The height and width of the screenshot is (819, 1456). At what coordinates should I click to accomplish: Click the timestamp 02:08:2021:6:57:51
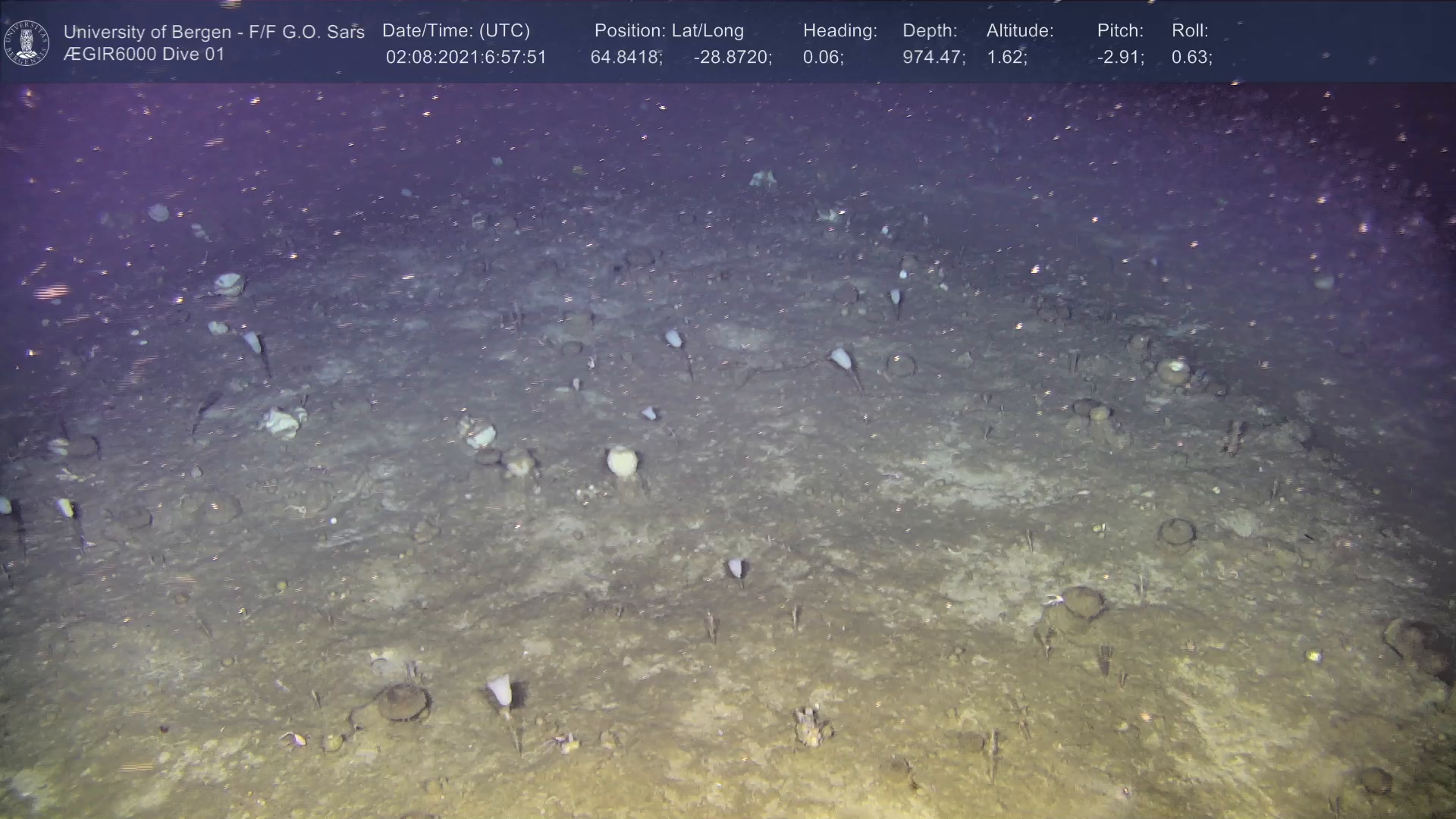466,58
